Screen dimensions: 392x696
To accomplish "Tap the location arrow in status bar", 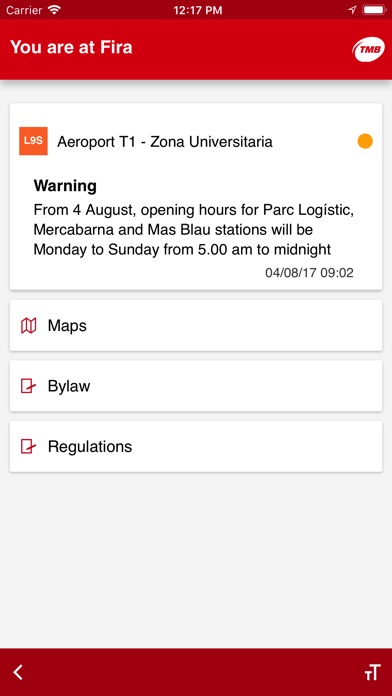I will 352,10.
